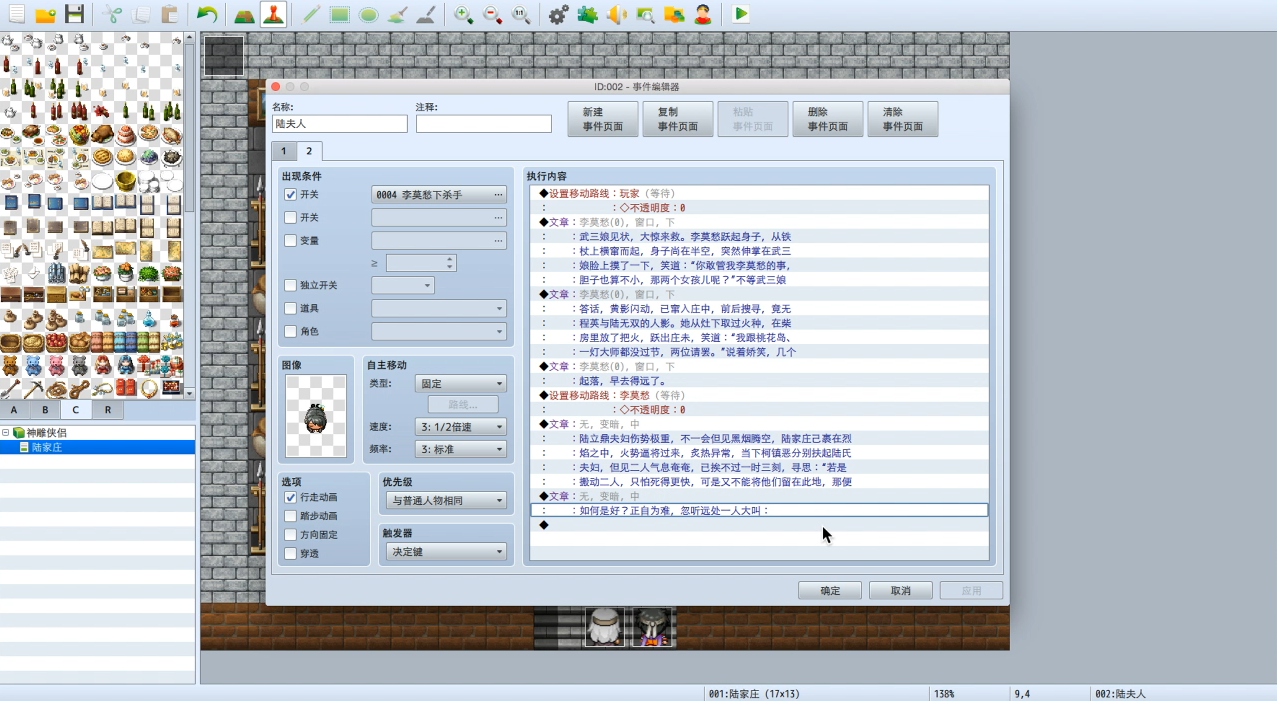The height and width of the screenshot is (701, 1277).
Task: Select the Flood Fill bucket tool
Action: (x=397, y=14)
